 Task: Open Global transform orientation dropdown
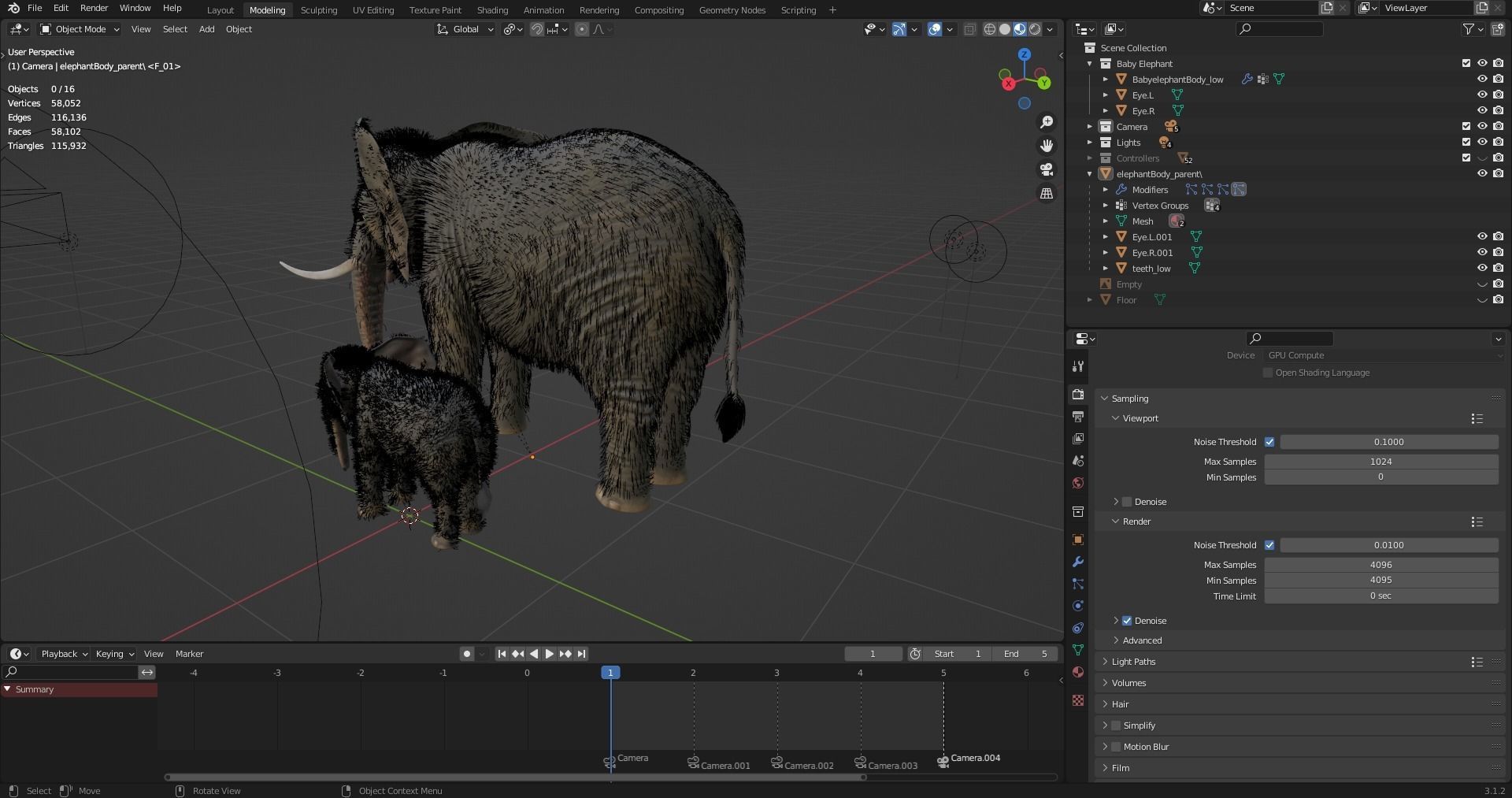[x=465, y=29]
